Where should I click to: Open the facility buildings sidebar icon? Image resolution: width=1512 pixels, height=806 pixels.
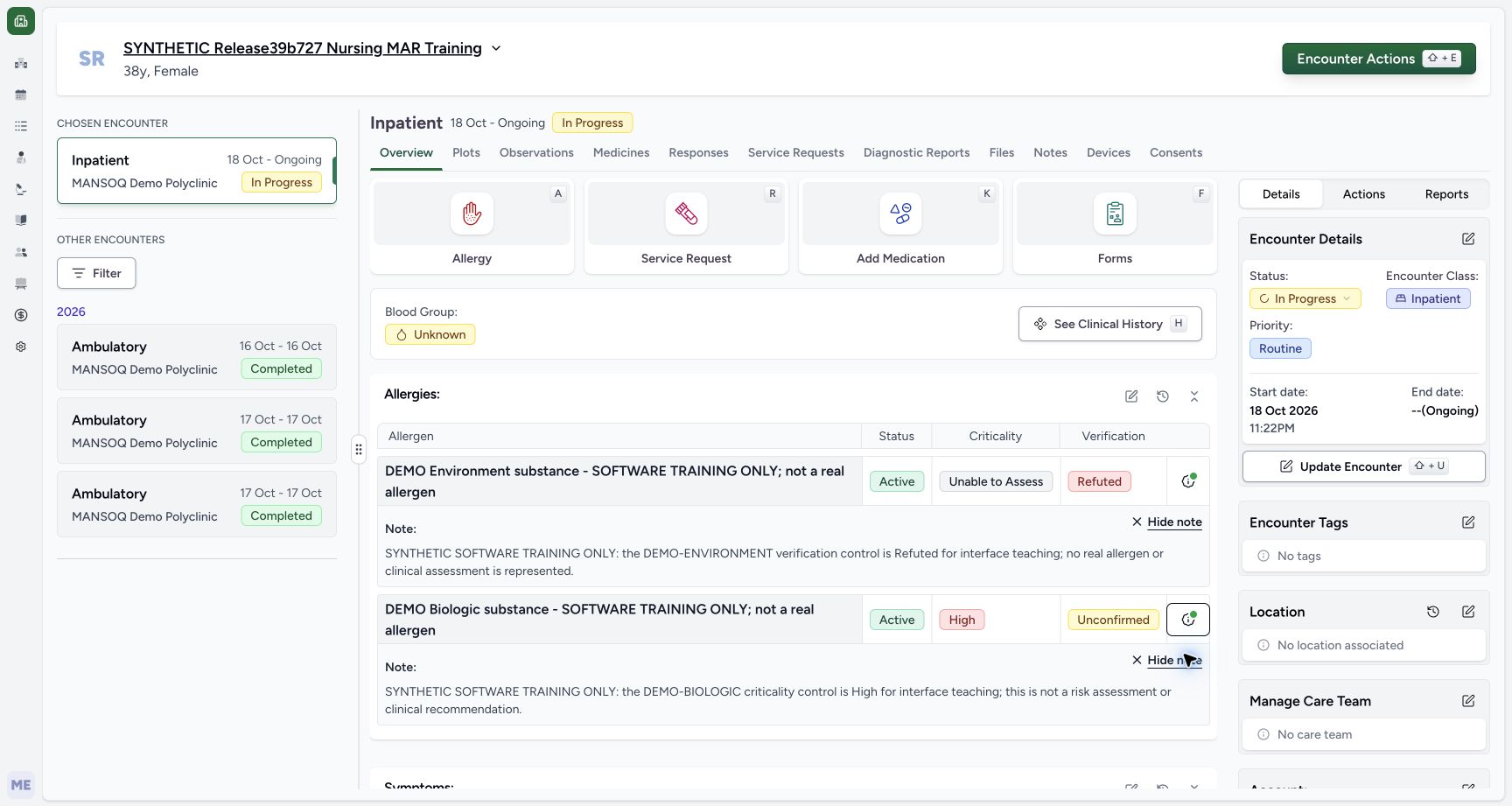click(x=21, y=63)
